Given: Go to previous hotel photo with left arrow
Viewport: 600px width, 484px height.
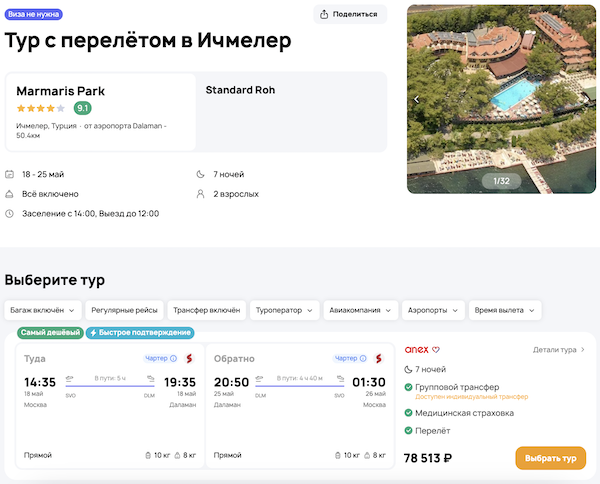Looking at the screenshot, I should click(x=417, y=100).
